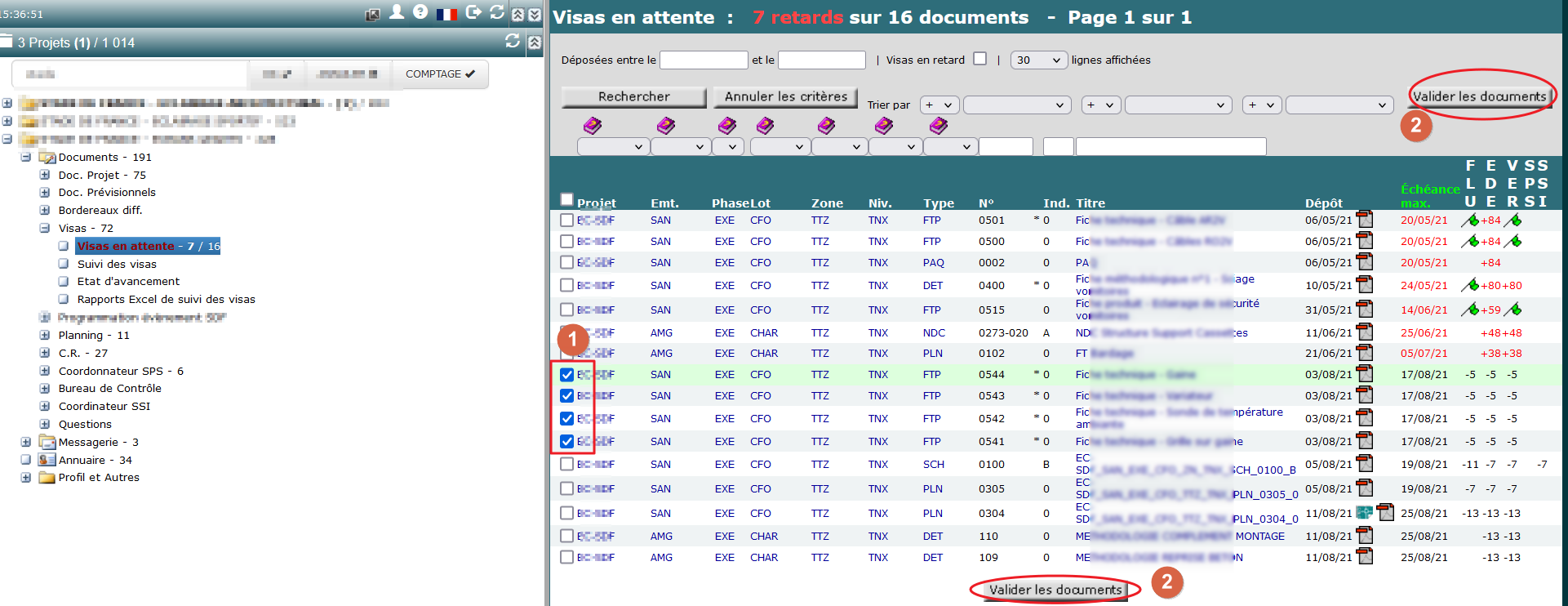
Task: Open the document icon for row N° 109
Action: coord(1365,556)
